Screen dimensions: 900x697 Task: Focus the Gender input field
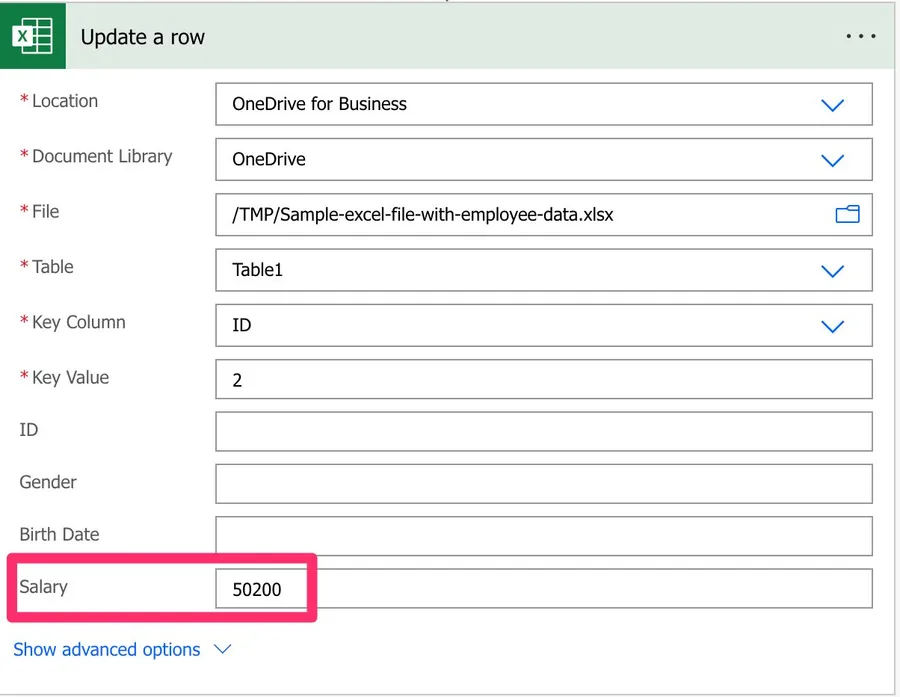click(543, 484)
